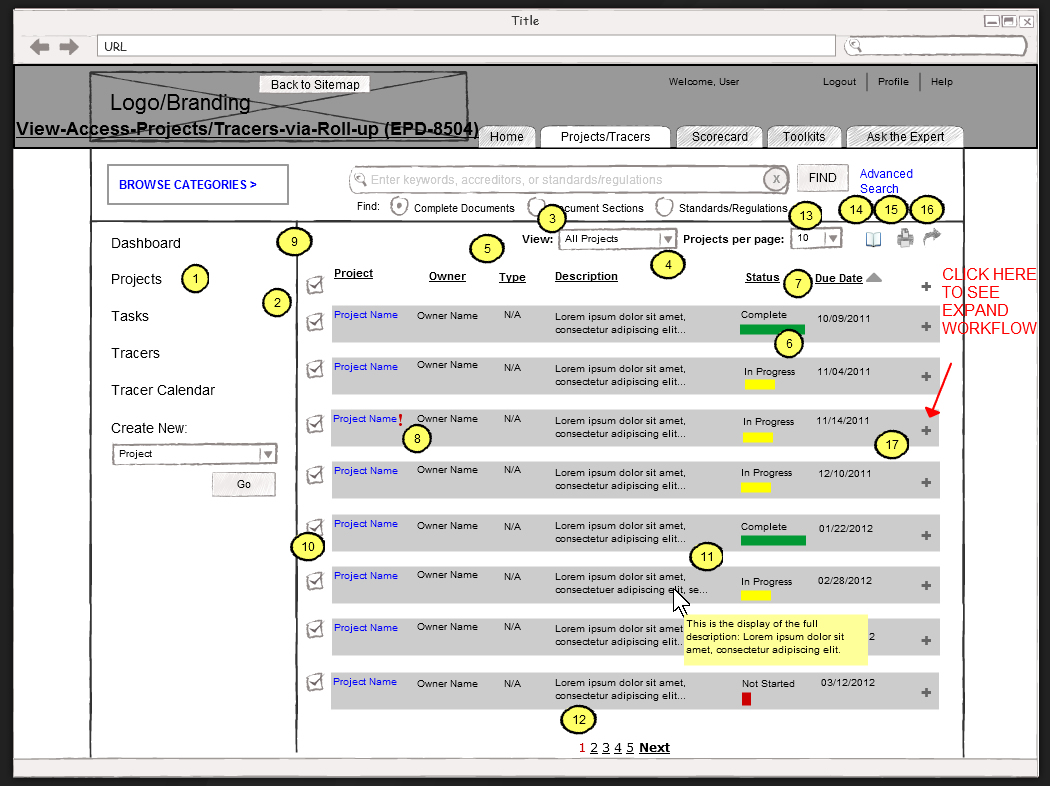Screen dimensions: 1050x786
Task: Toggle the checkbox for the 10/09/2011 project
Action: [315, 323]
